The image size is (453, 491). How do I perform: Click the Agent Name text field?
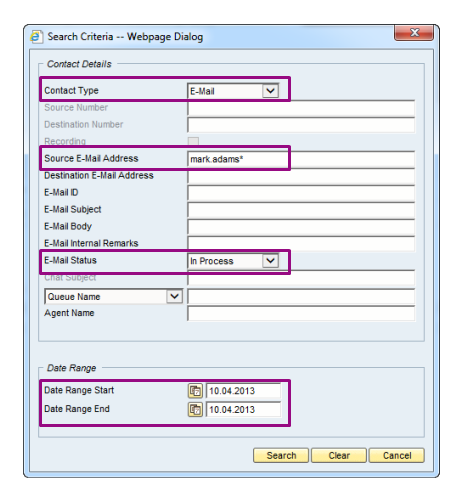(301, 314)
